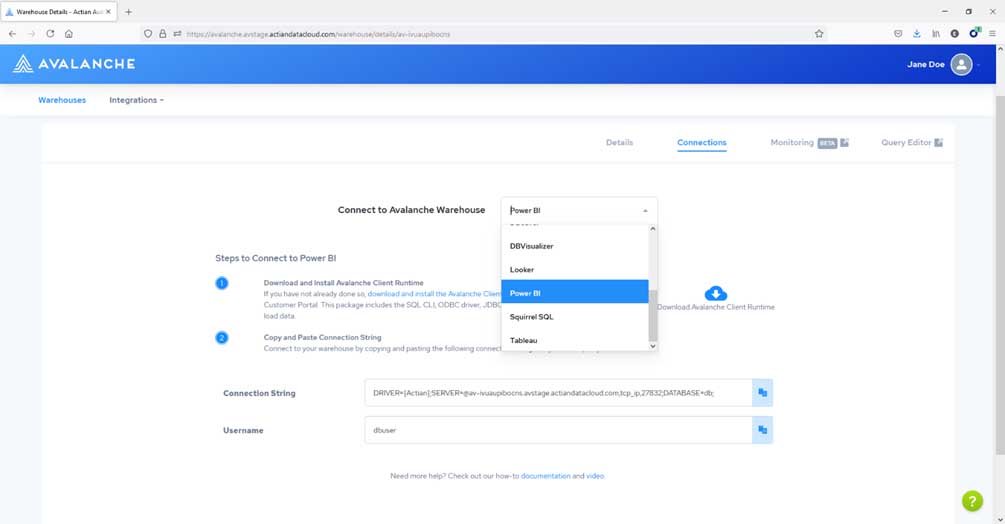This screenshot has height=524, width=1005.
Task: Click the lock site security icon
Action: click(162, 34)
